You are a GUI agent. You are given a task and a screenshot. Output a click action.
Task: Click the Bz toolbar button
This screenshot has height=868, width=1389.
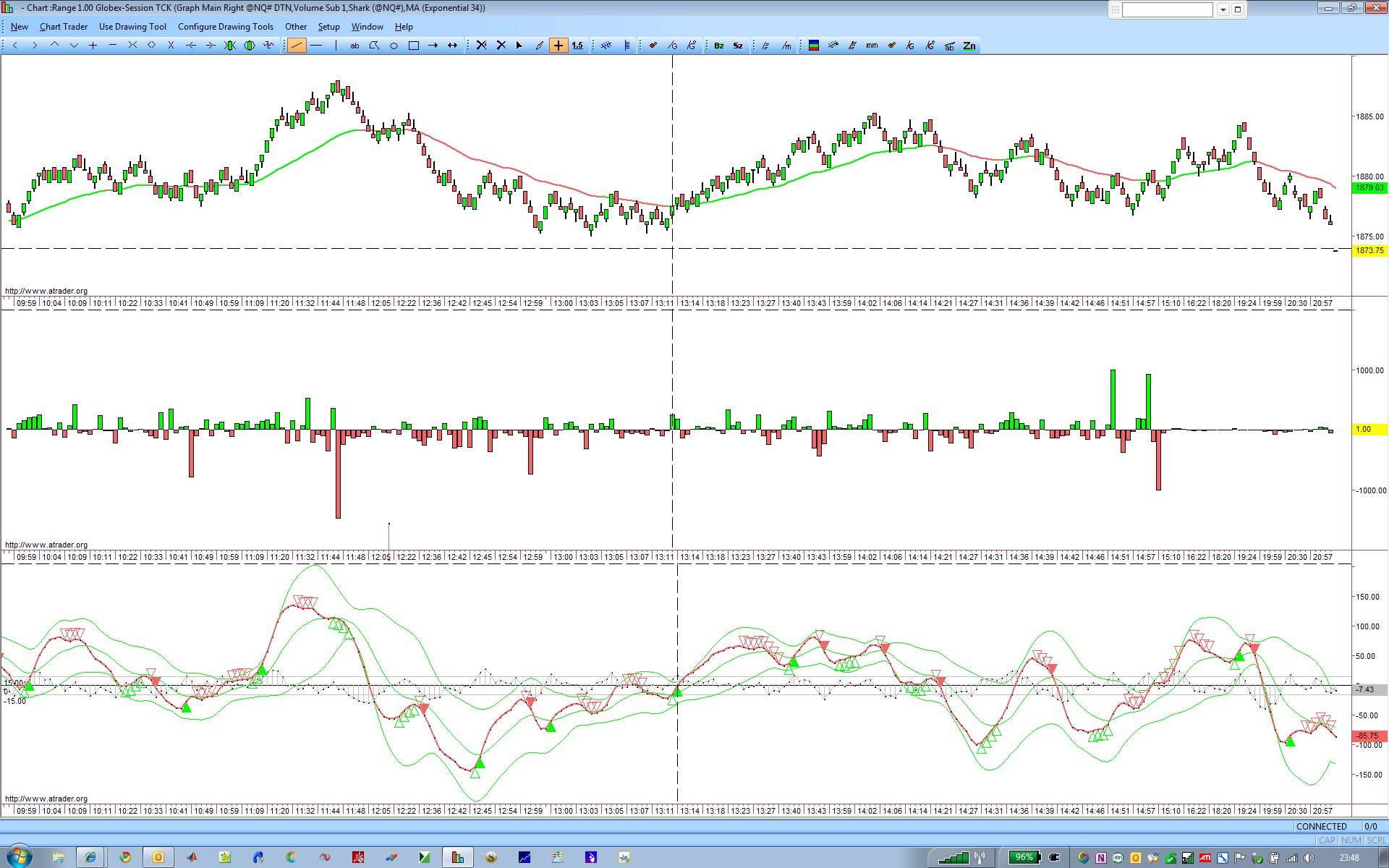point(718,46)
